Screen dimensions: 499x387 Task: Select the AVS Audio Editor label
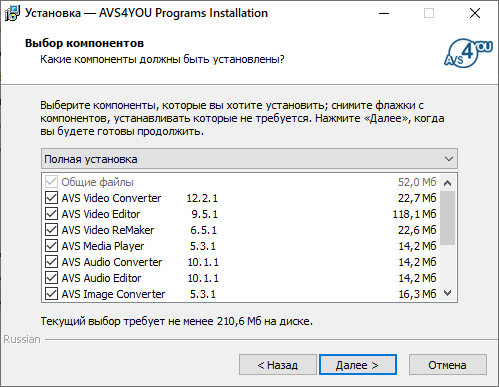pyautogui.click(x=101, y=278)
